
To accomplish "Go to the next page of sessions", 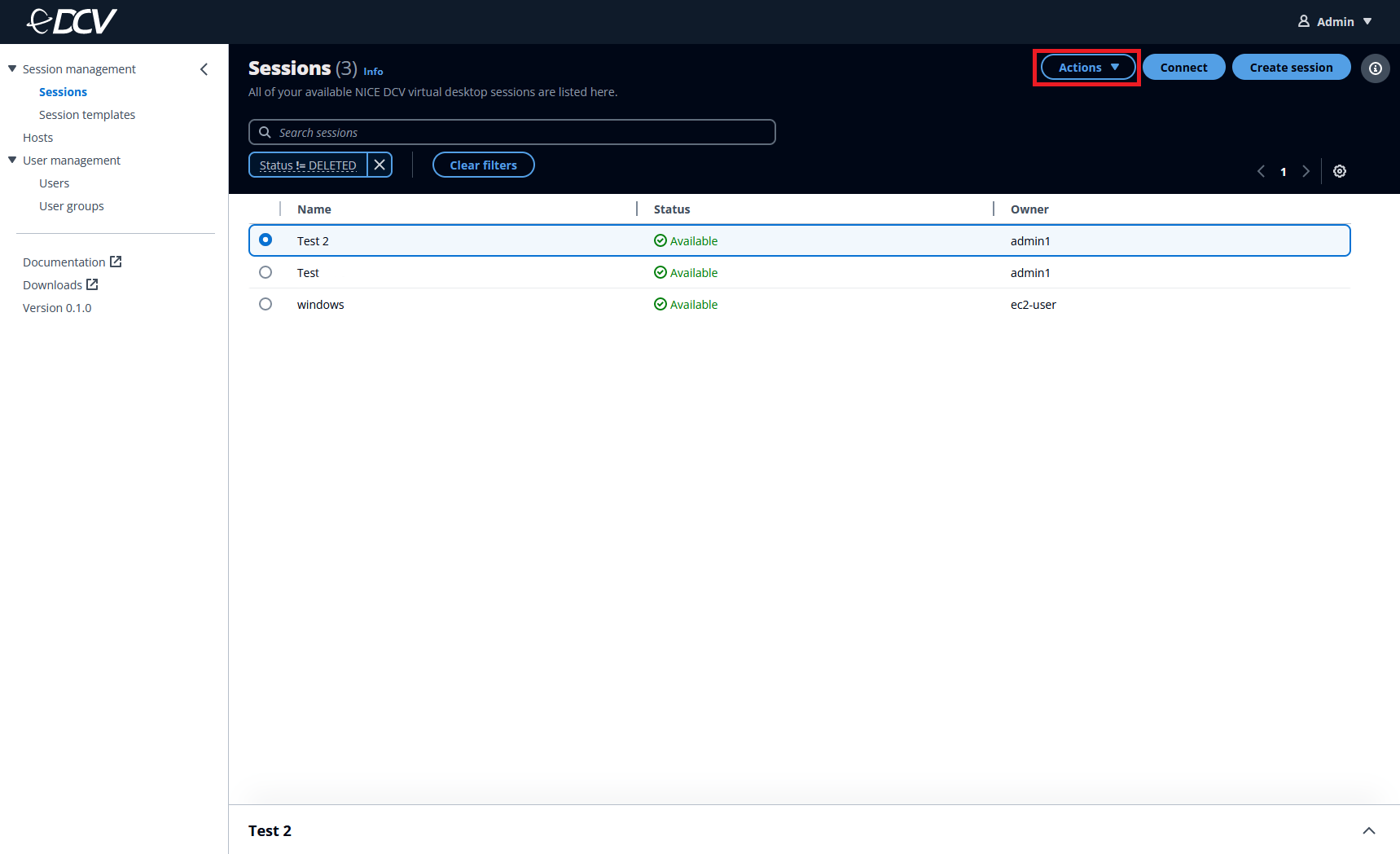I will (x=1306, y=171).
